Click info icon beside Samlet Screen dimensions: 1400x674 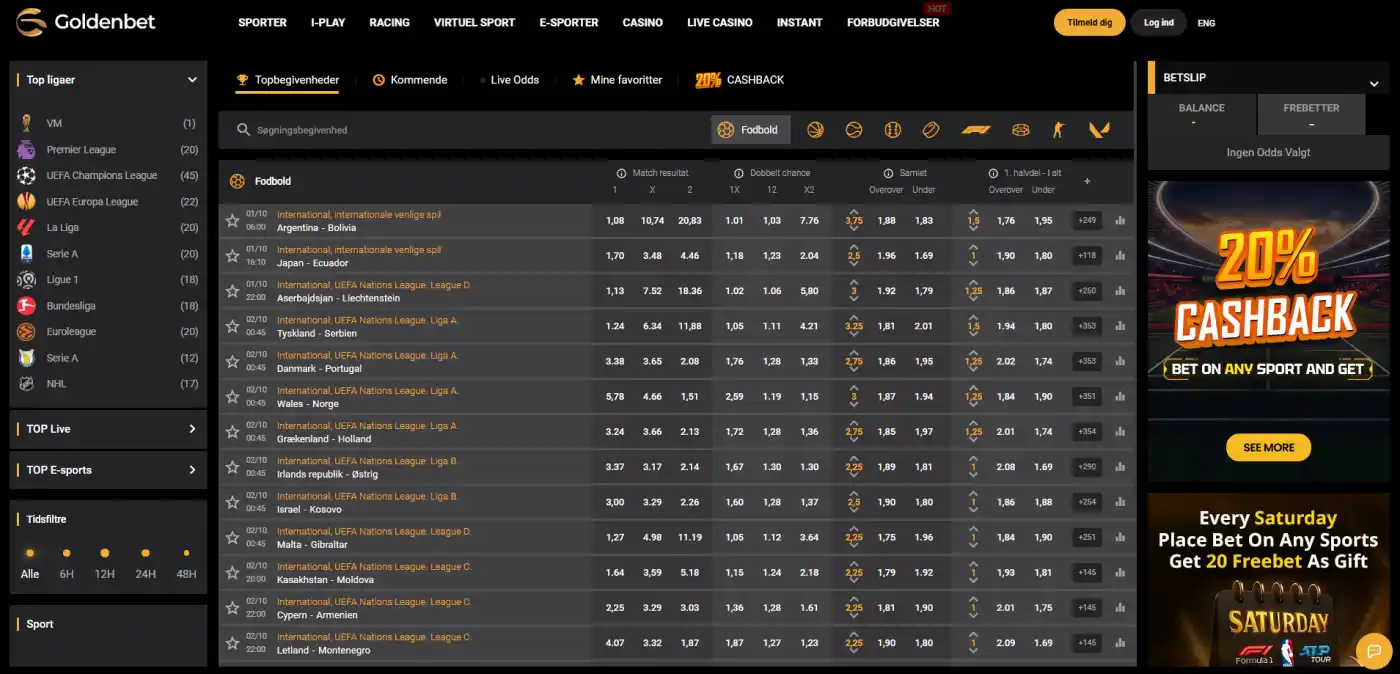tap(889, 173)
